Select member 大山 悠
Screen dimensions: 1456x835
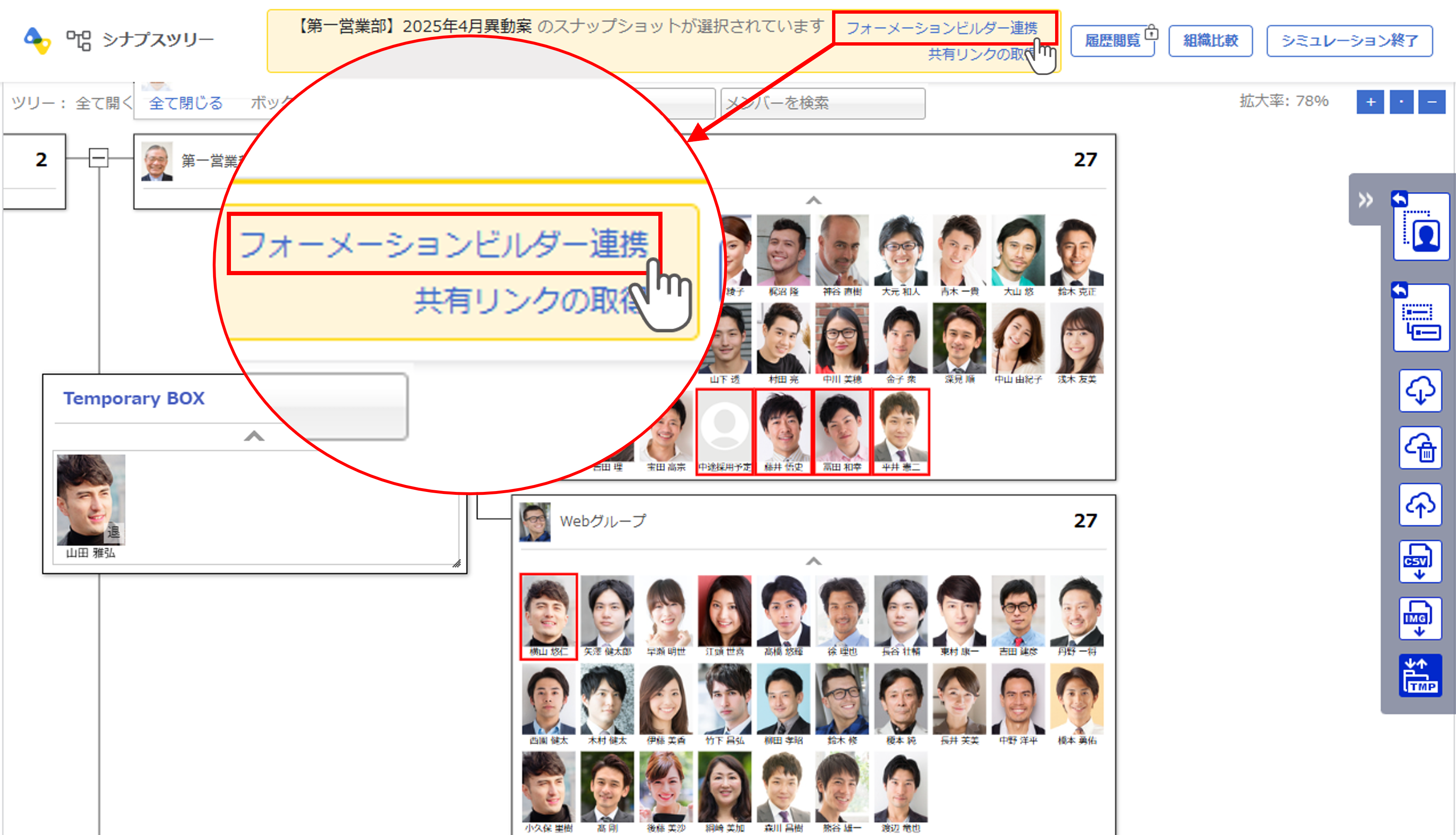[x=1018, y=256]
